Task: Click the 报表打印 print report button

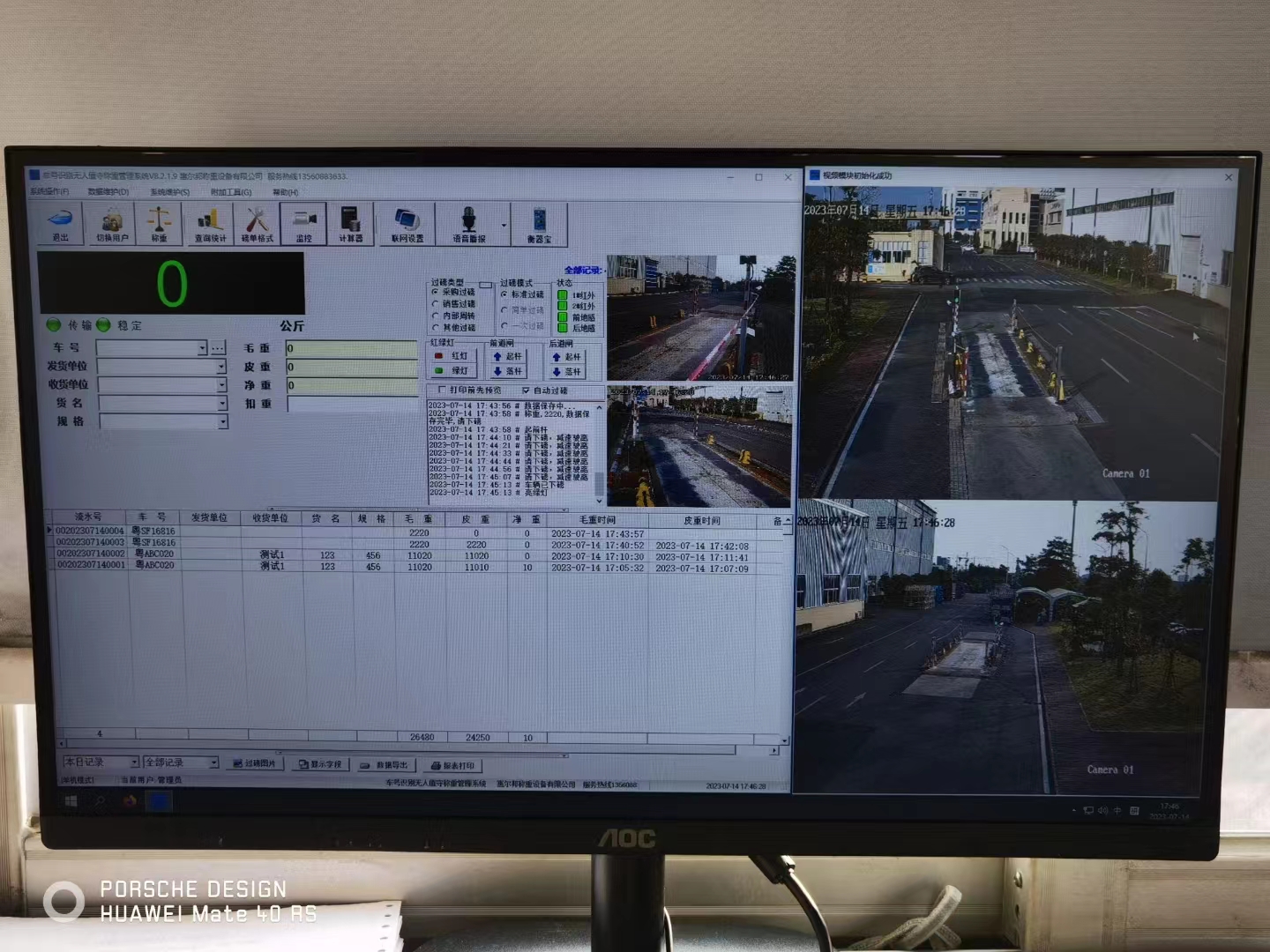Action: click(453, 765)
